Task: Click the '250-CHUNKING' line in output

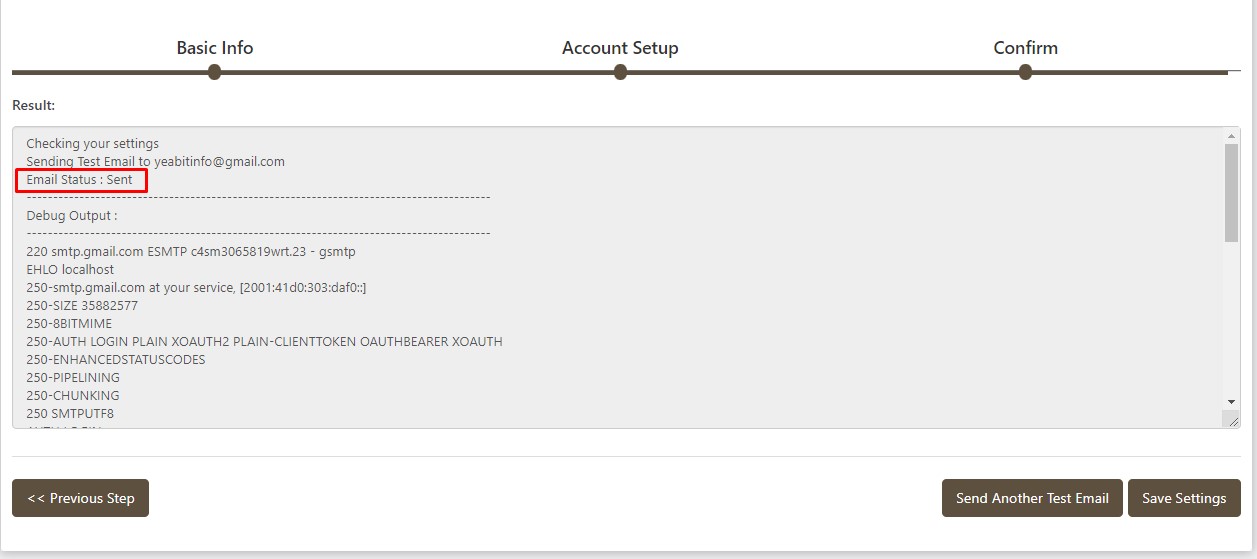Action: 73,395
